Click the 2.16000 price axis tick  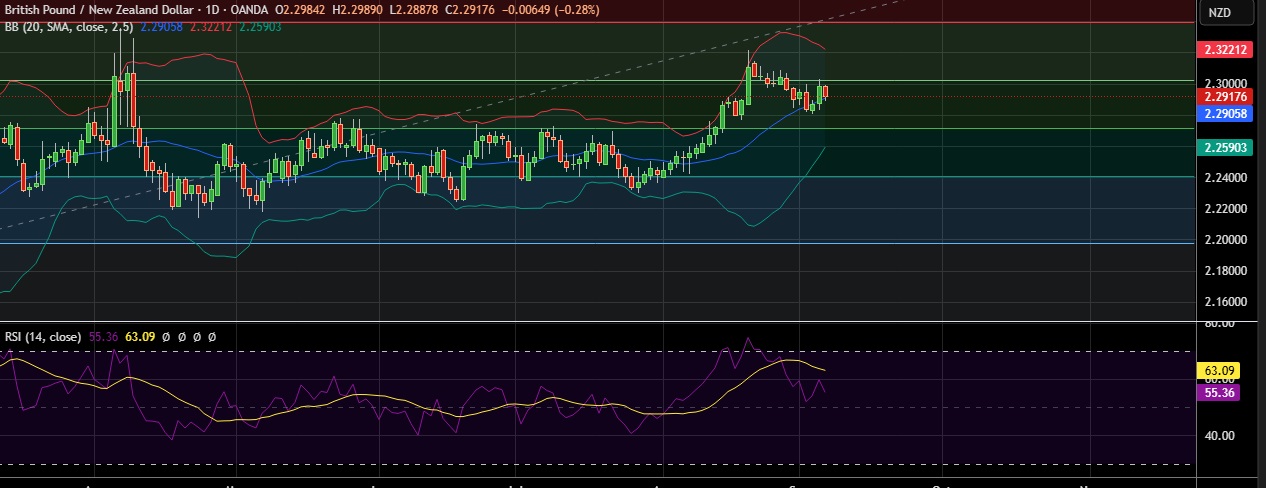pos(1224,301)
